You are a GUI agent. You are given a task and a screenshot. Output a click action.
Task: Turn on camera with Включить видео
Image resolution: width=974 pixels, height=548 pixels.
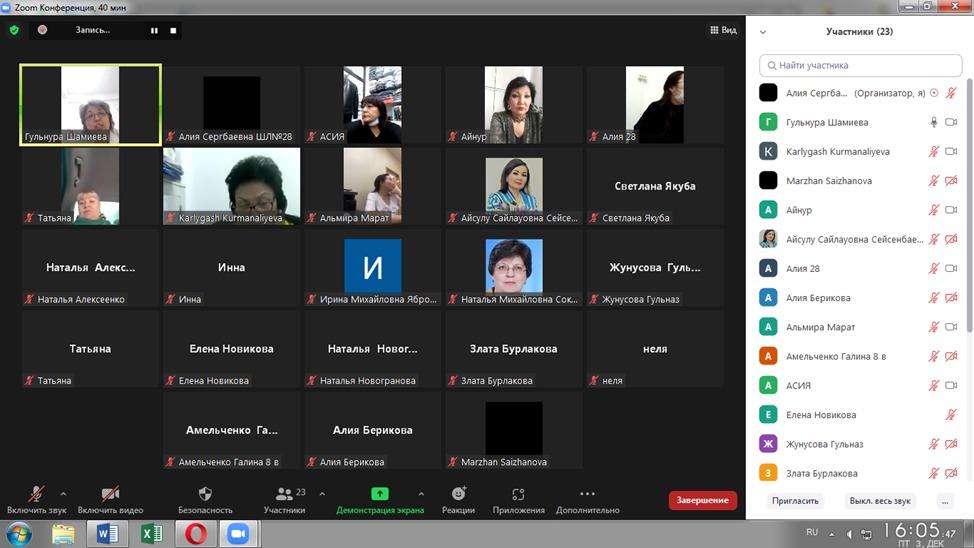(x=110, y=499)
